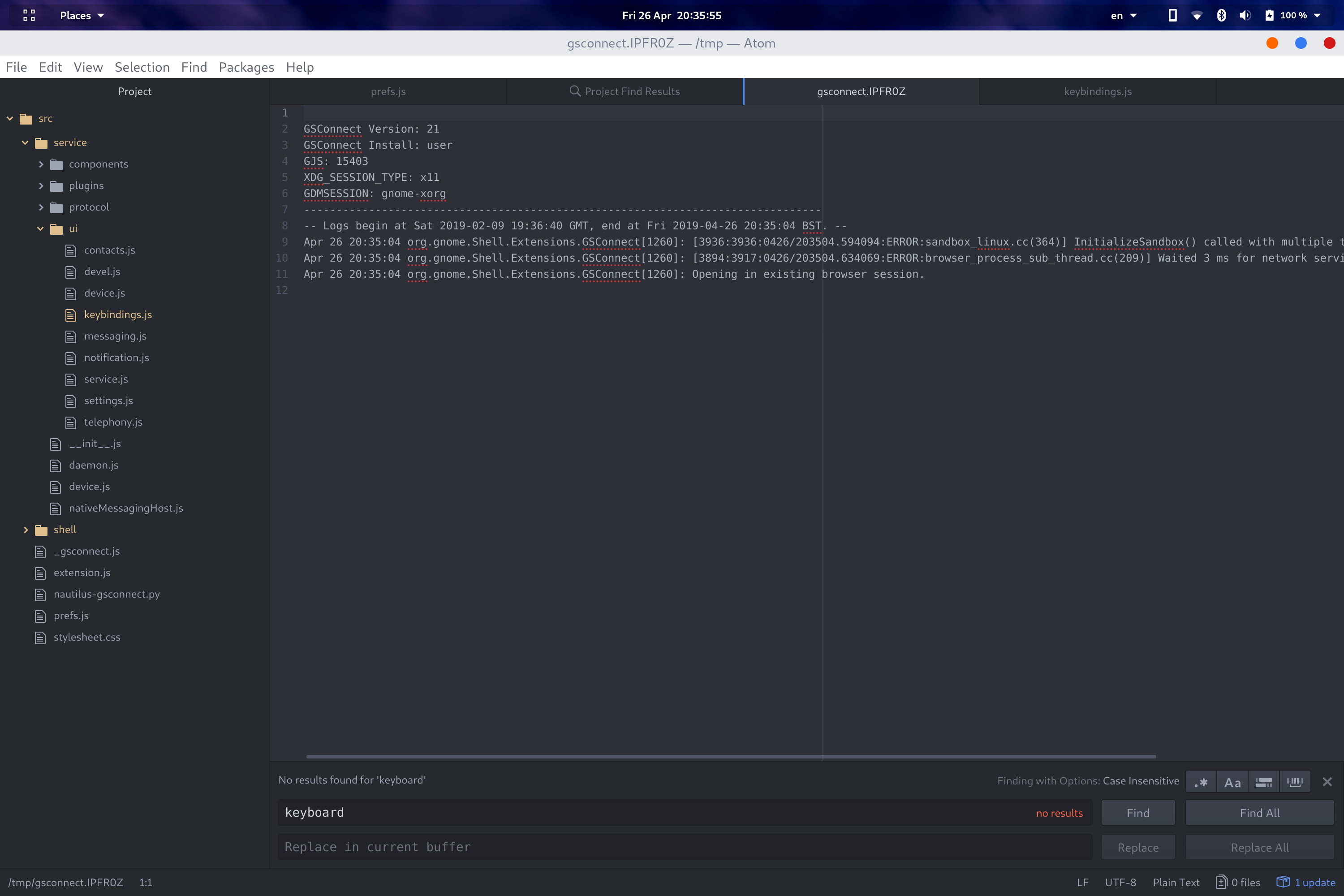This screenshot has width=1344, height=896.
Task: Click the horizontal editor scrollbar
Action: pyautogui.click(x=731, y=757)
